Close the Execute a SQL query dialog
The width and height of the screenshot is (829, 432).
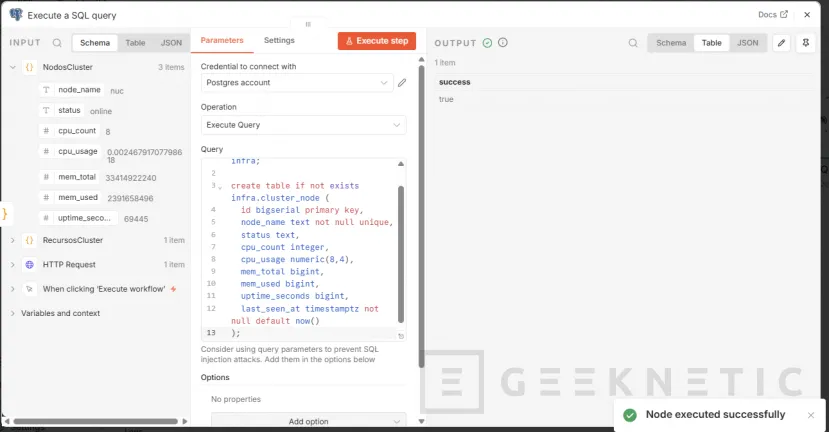(807, 15)
